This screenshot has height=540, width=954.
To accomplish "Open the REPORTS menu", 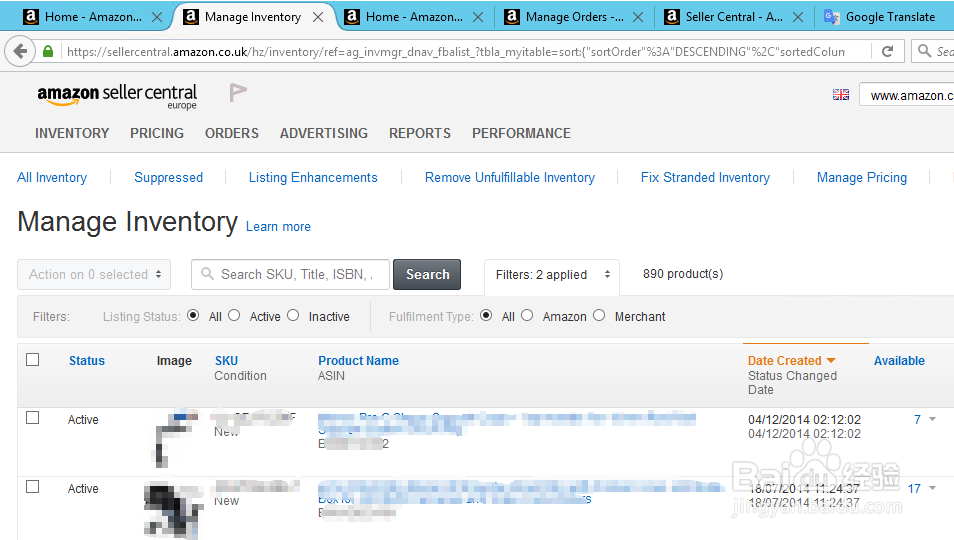I will 420,133.
